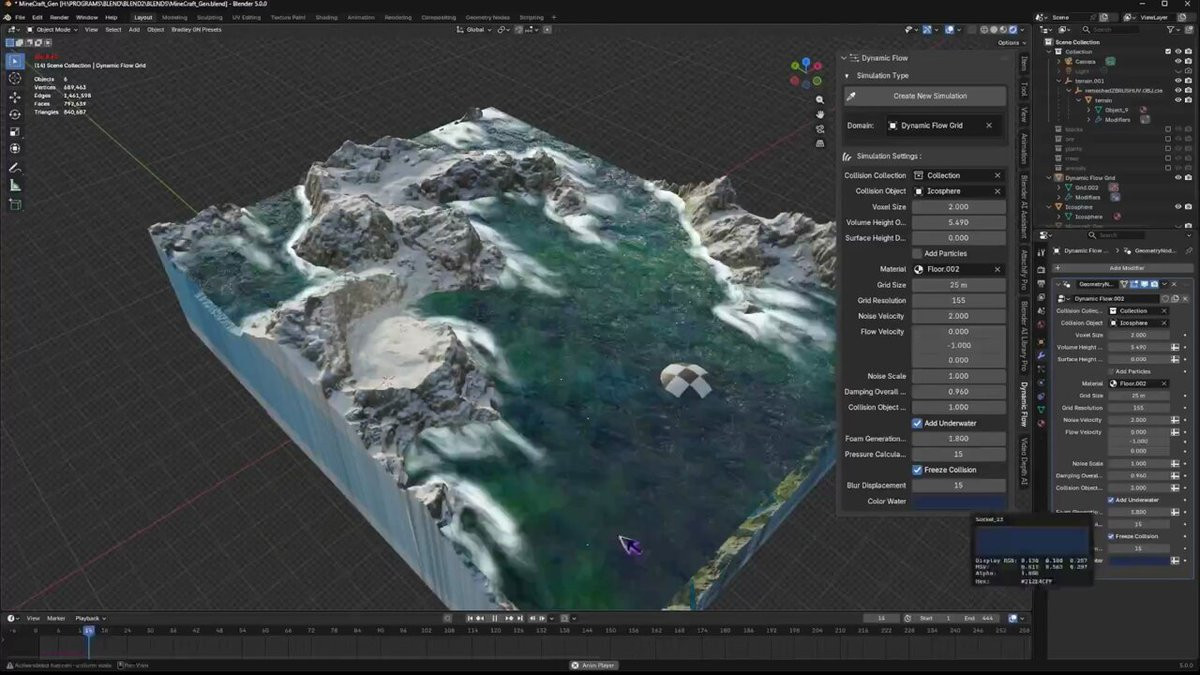Click the zoom magnifier icon in the viewport
This screenshot has height=675, width=1200.
[x=820, y=100]
